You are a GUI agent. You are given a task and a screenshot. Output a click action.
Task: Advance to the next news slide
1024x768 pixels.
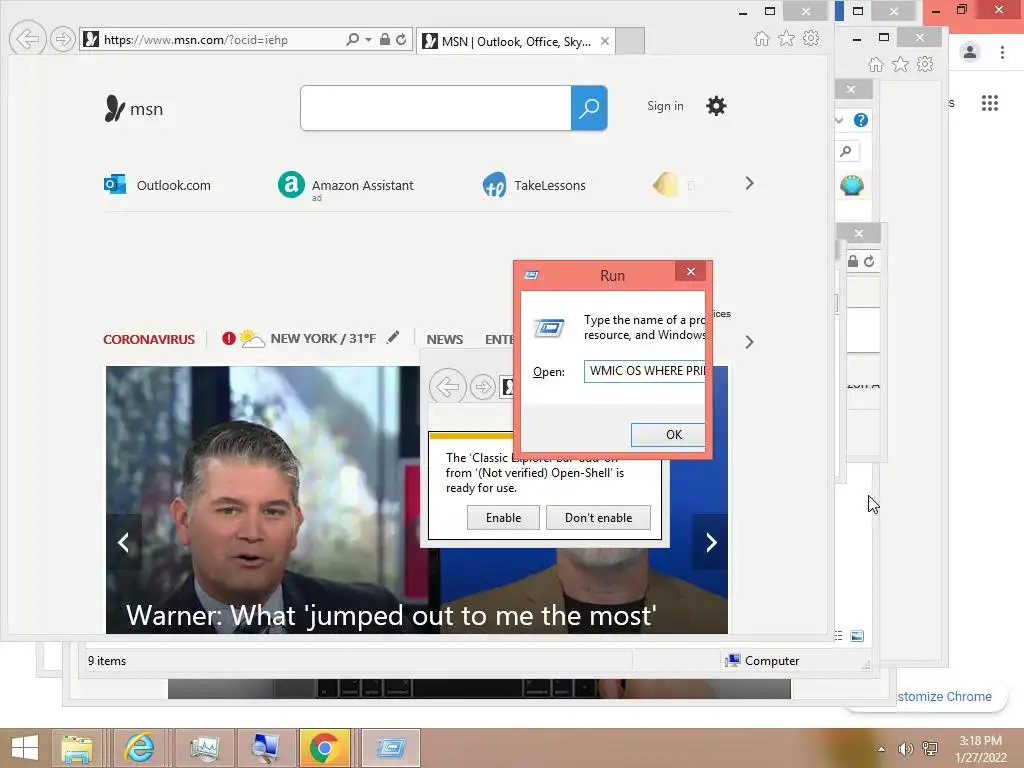(711, 542)
